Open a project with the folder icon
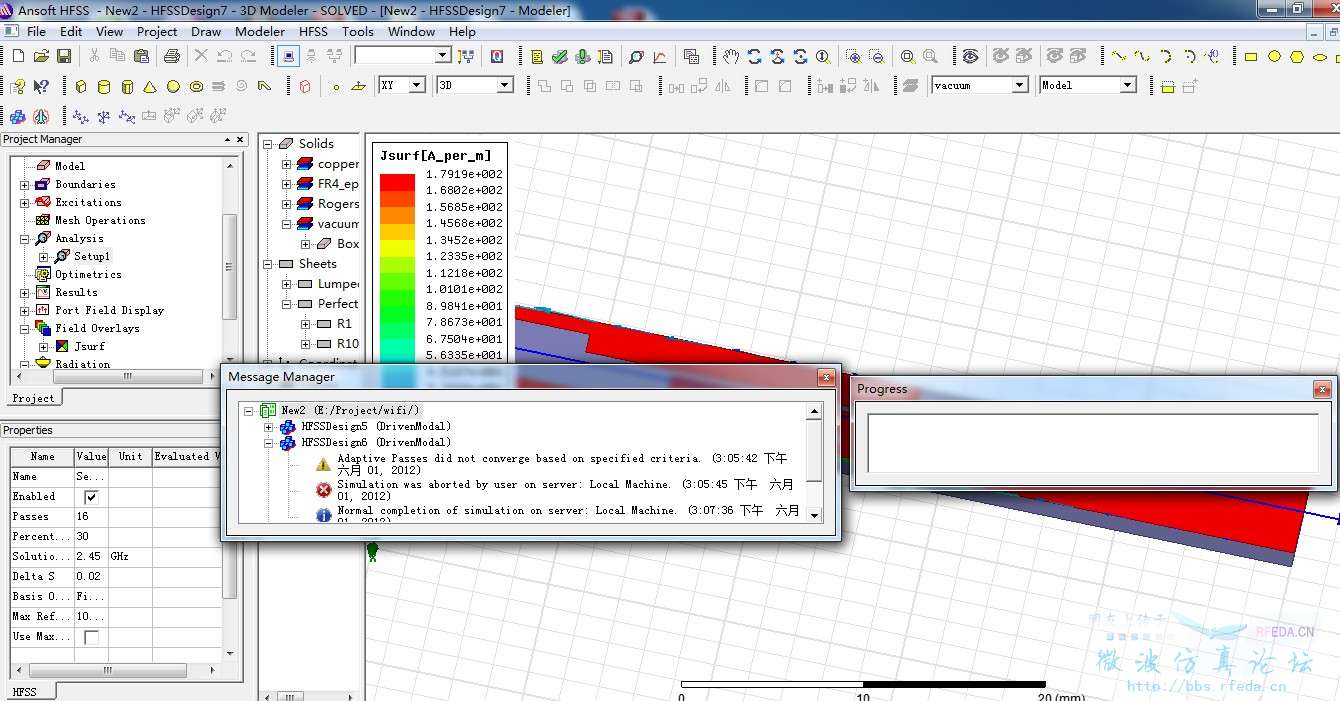1340x701 pixels. [41, 56]
